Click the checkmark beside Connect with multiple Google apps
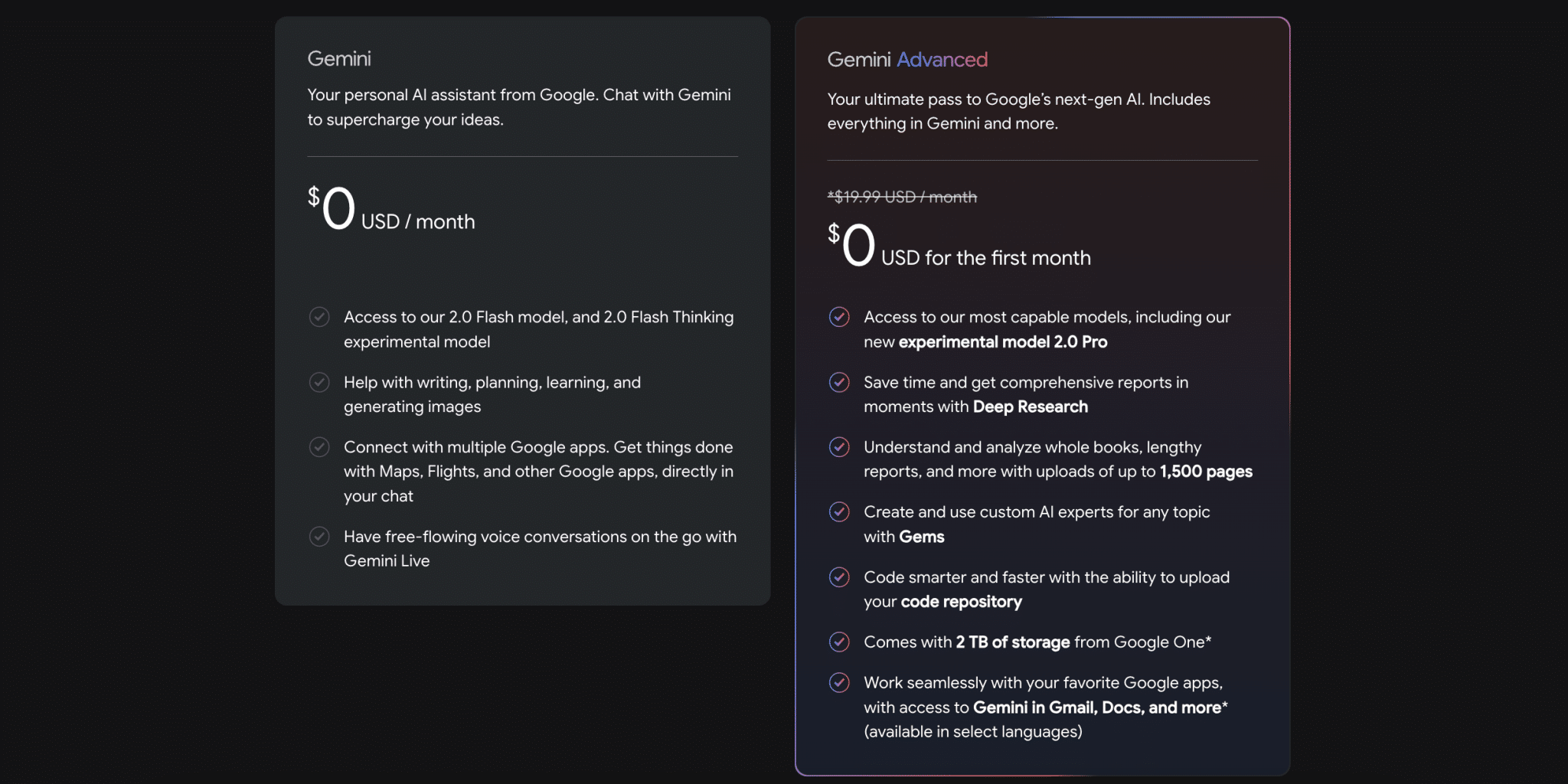 tap(319, 447)
